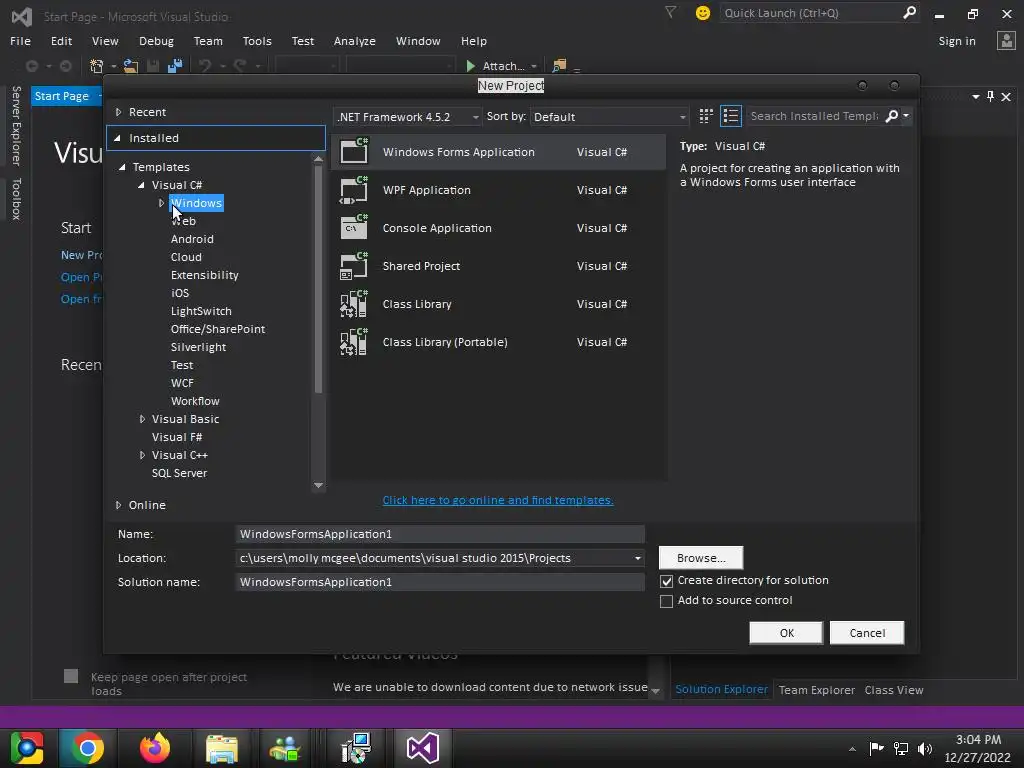1024x768 pixels.
Task: Select the Class Library template icon
Action: click(x=354, y=304)
